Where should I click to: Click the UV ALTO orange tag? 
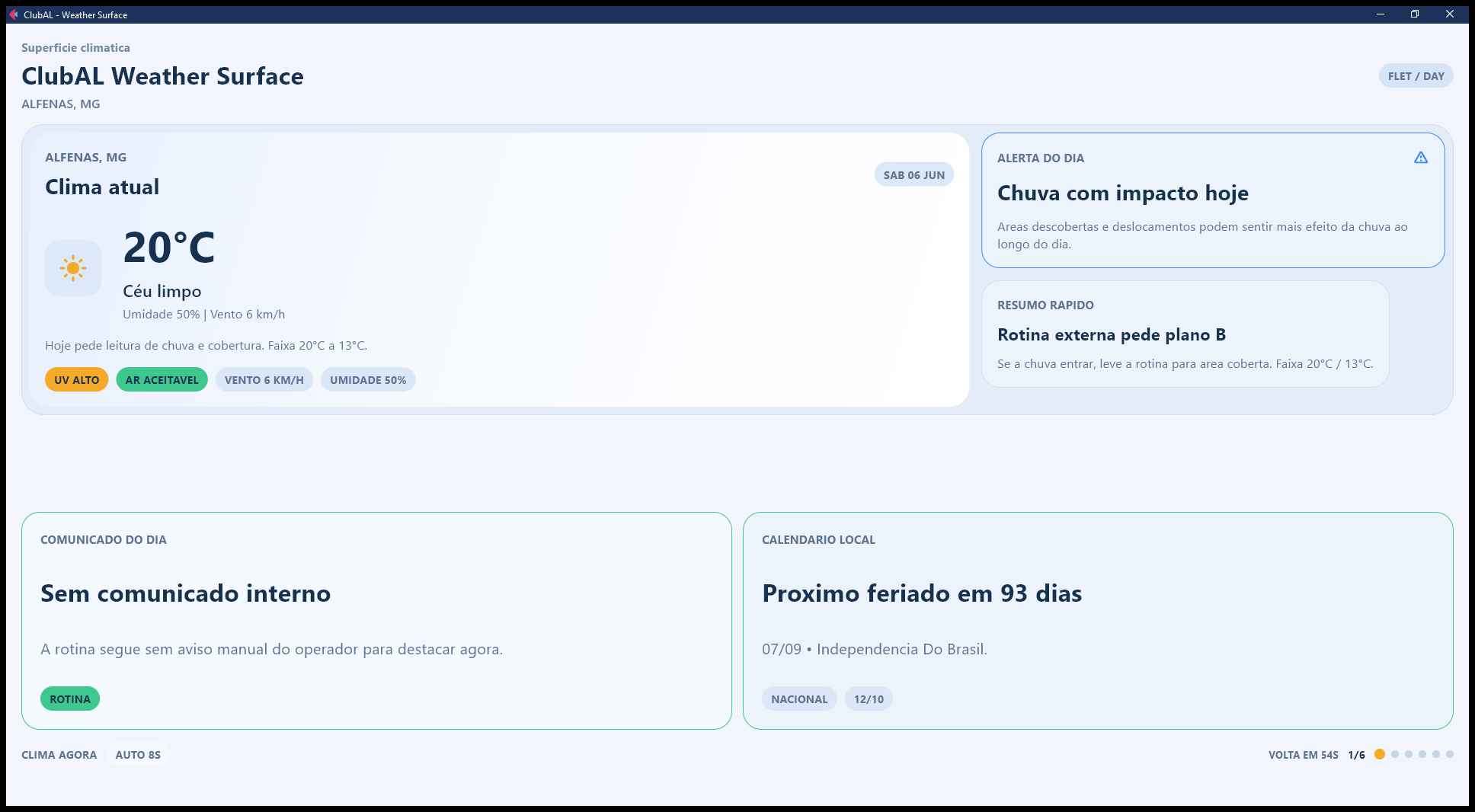77,380
